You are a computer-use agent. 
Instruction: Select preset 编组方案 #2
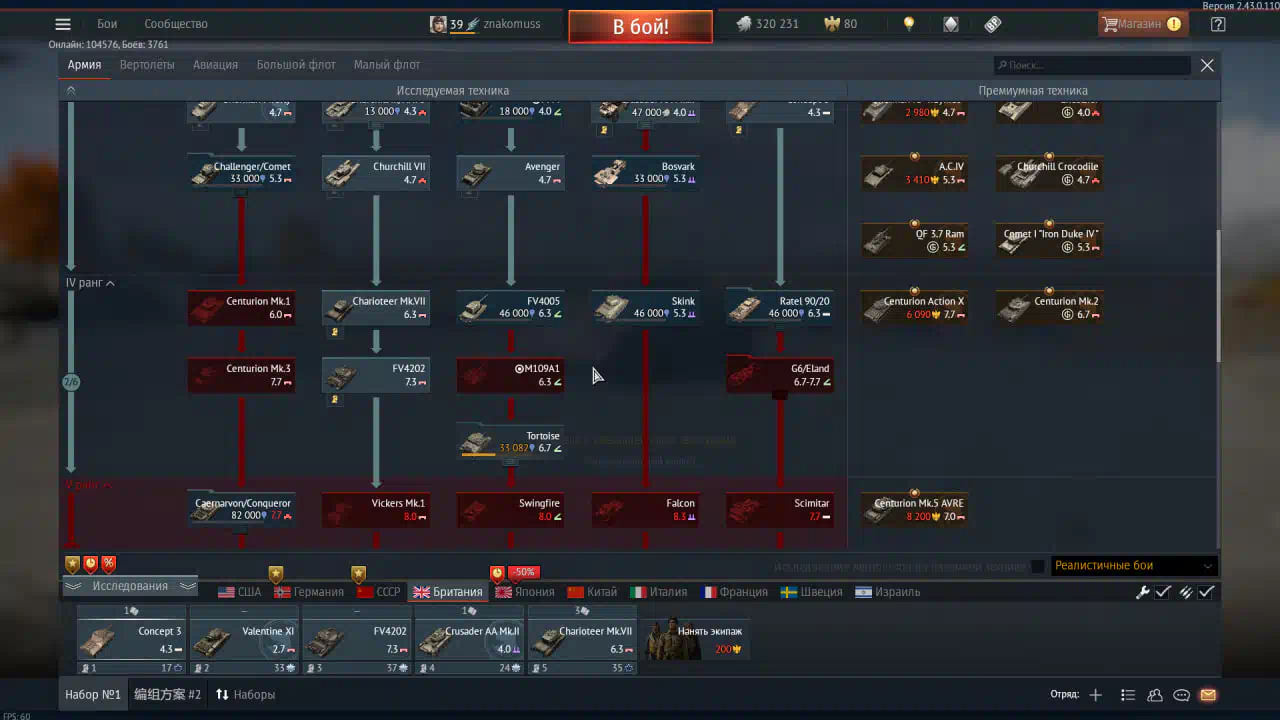(x=168, y=694)
